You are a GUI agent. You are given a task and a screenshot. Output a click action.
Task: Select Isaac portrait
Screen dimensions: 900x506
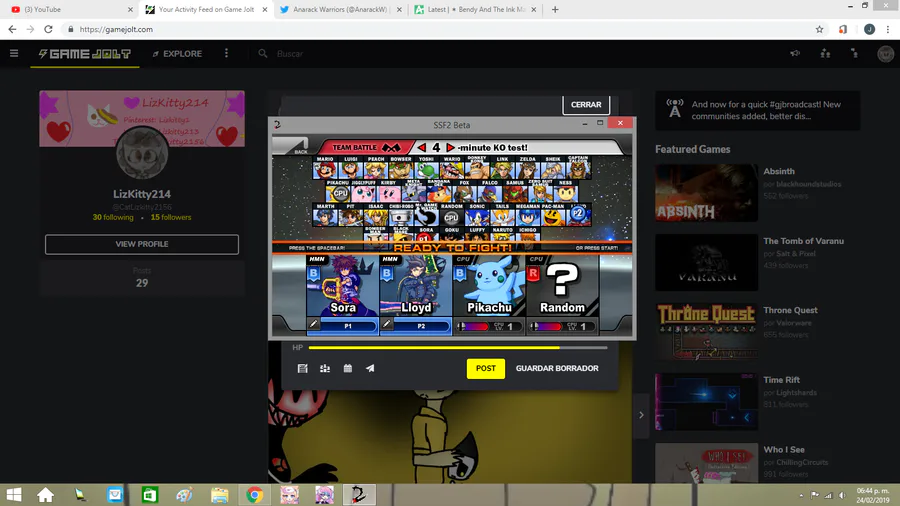point(376,217)
